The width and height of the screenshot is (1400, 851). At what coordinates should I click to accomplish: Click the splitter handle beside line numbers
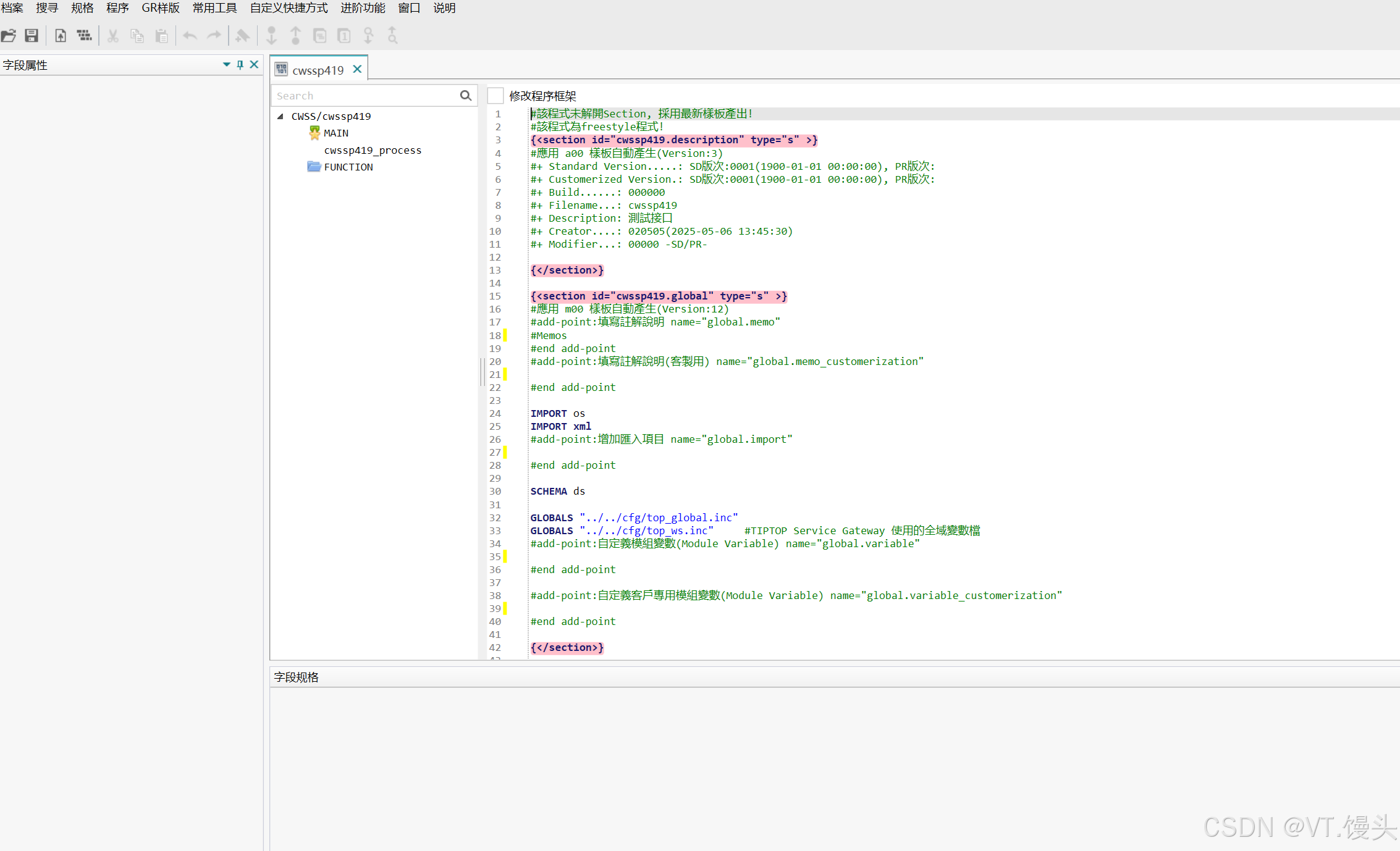(481, 372)
